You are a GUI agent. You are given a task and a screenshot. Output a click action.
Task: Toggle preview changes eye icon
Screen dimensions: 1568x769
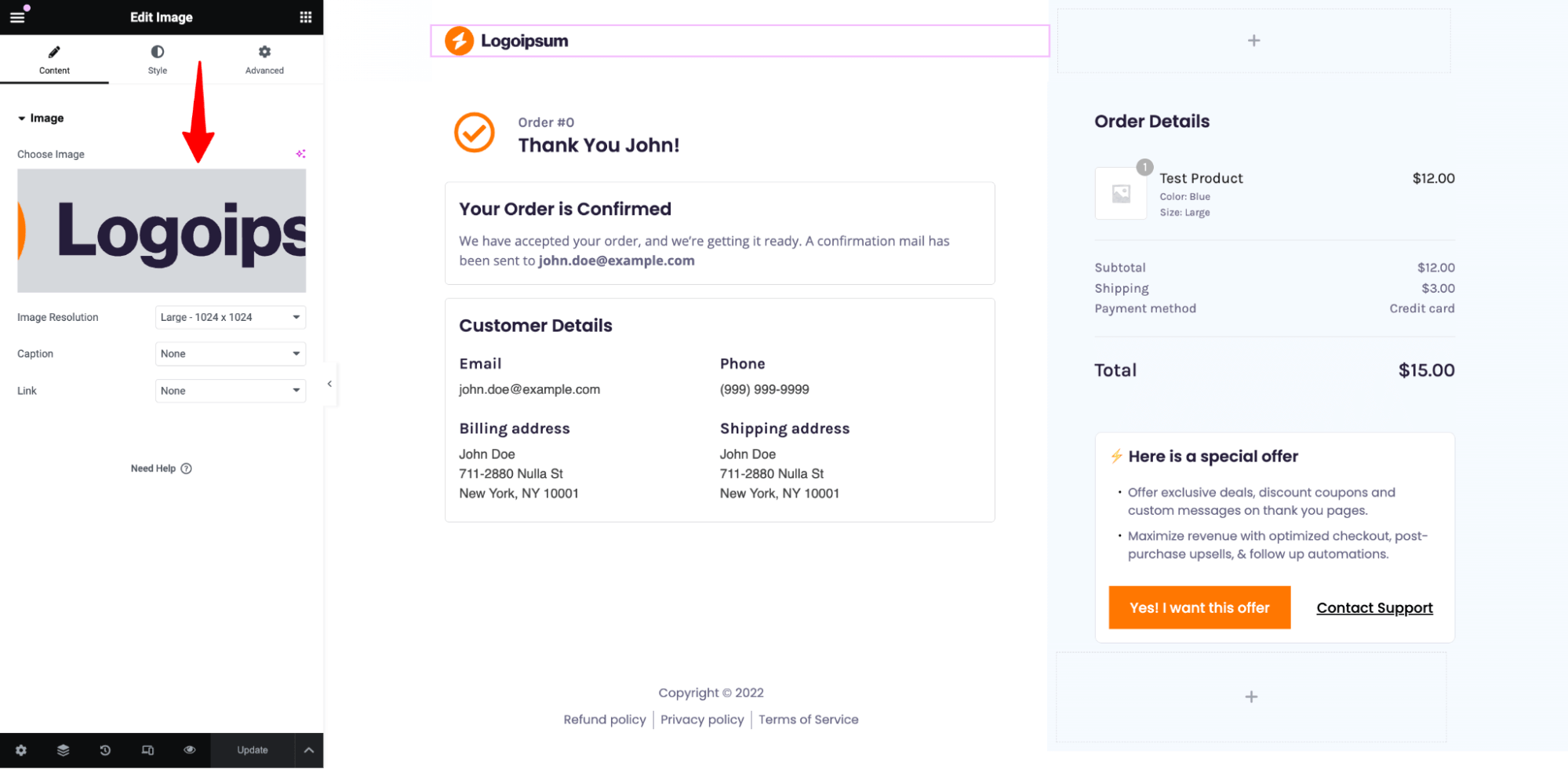point(190,750)
